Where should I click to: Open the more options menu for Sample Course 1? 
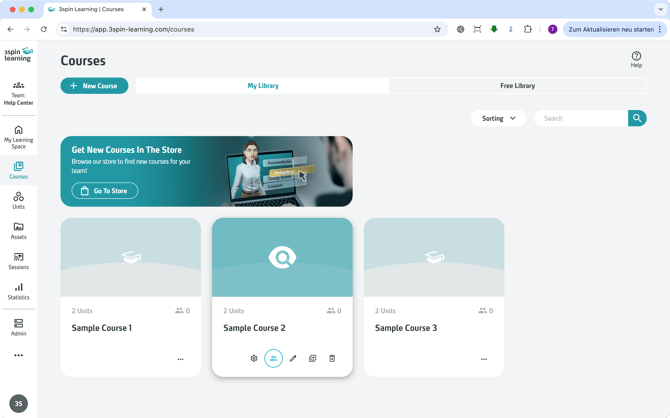tap(180, 359)
